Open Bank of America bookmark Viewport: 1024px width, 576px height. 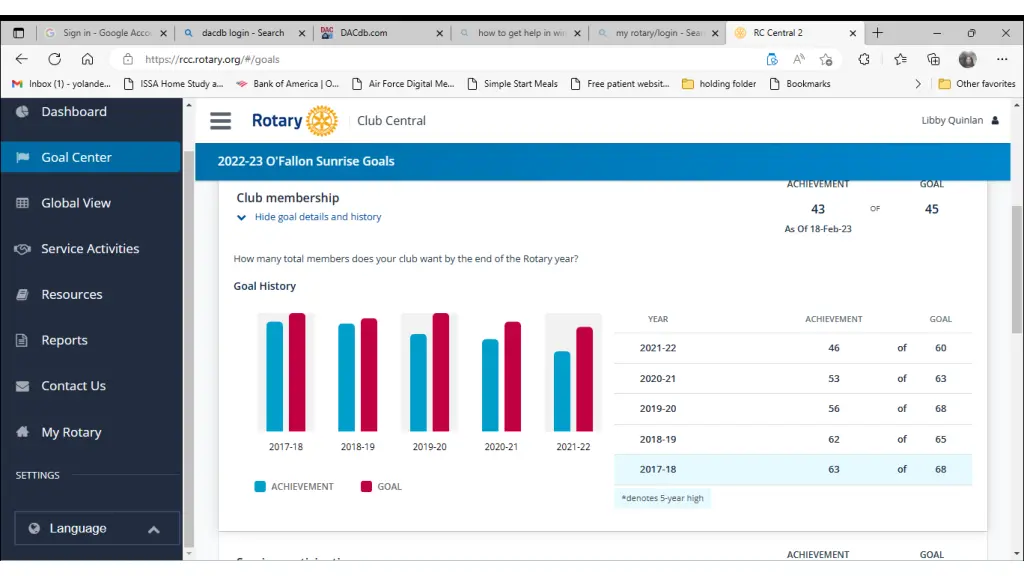[288, 84]
